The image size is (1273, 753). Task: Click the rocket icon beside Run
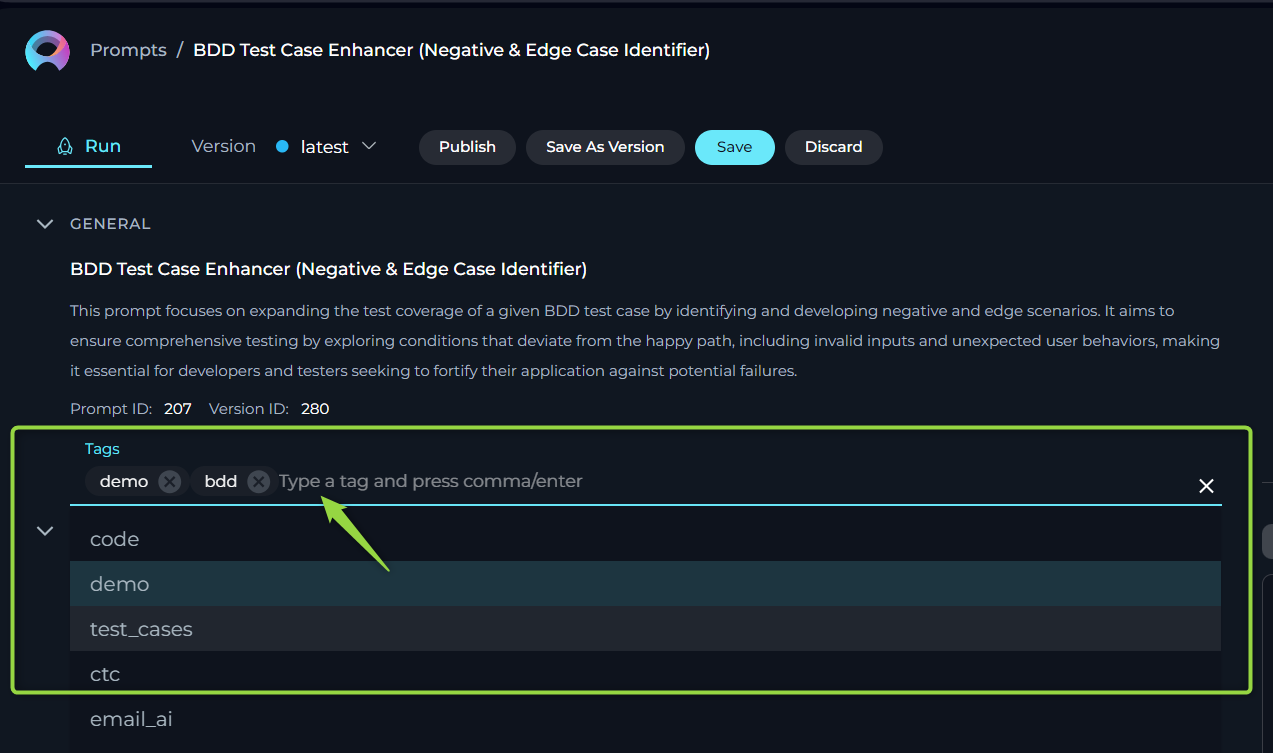(x=65, y=146)
